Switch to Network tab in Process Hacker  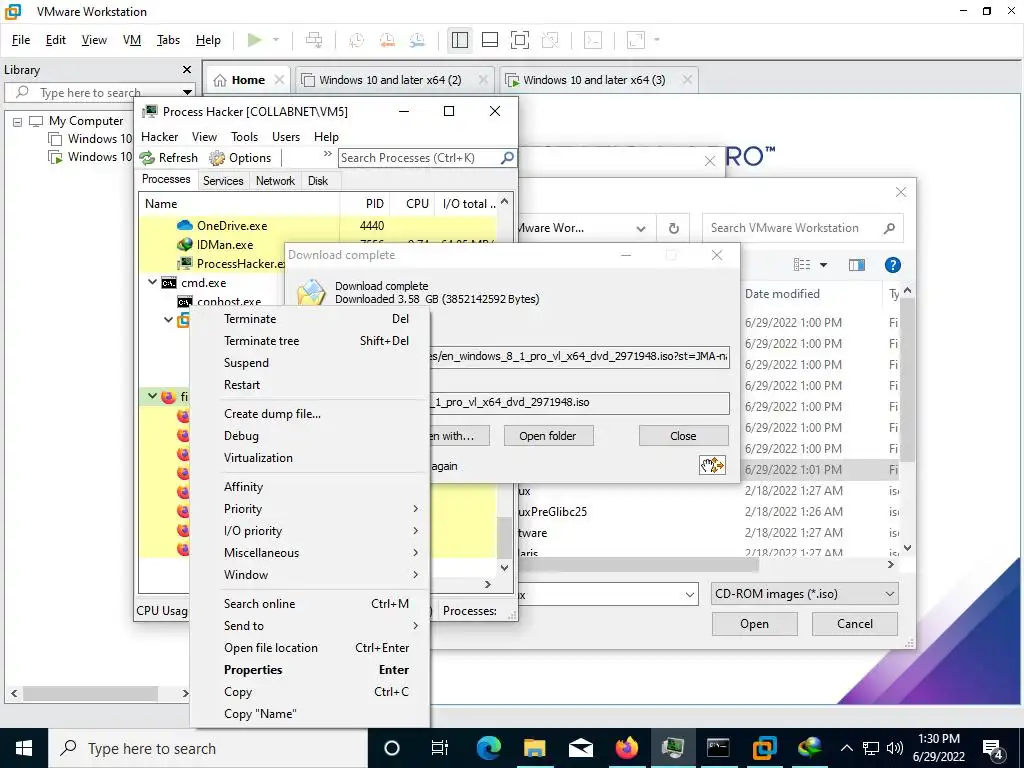pos(275,181)
